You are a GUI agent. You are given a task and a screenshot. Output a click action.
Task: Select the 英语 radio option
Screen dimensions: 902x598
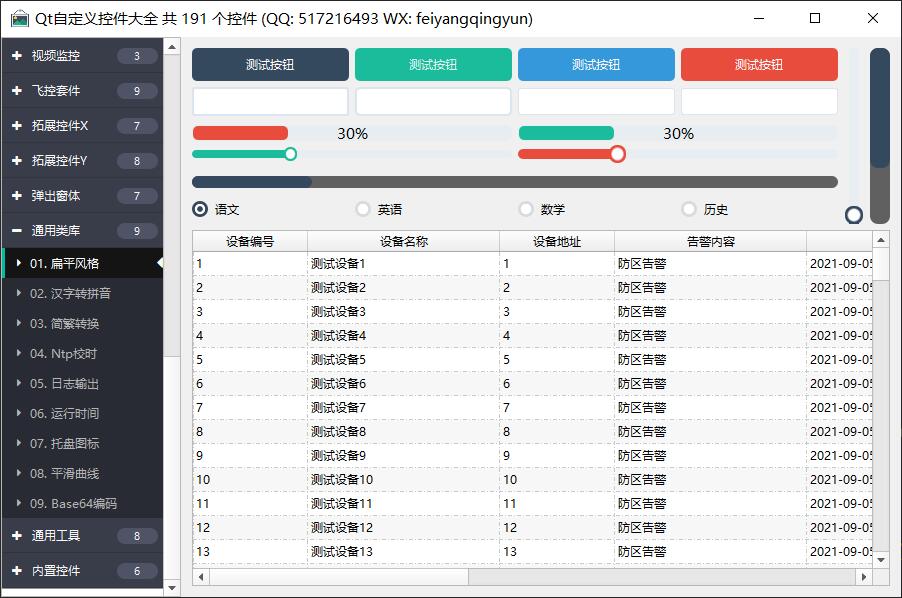coord(363,209)
